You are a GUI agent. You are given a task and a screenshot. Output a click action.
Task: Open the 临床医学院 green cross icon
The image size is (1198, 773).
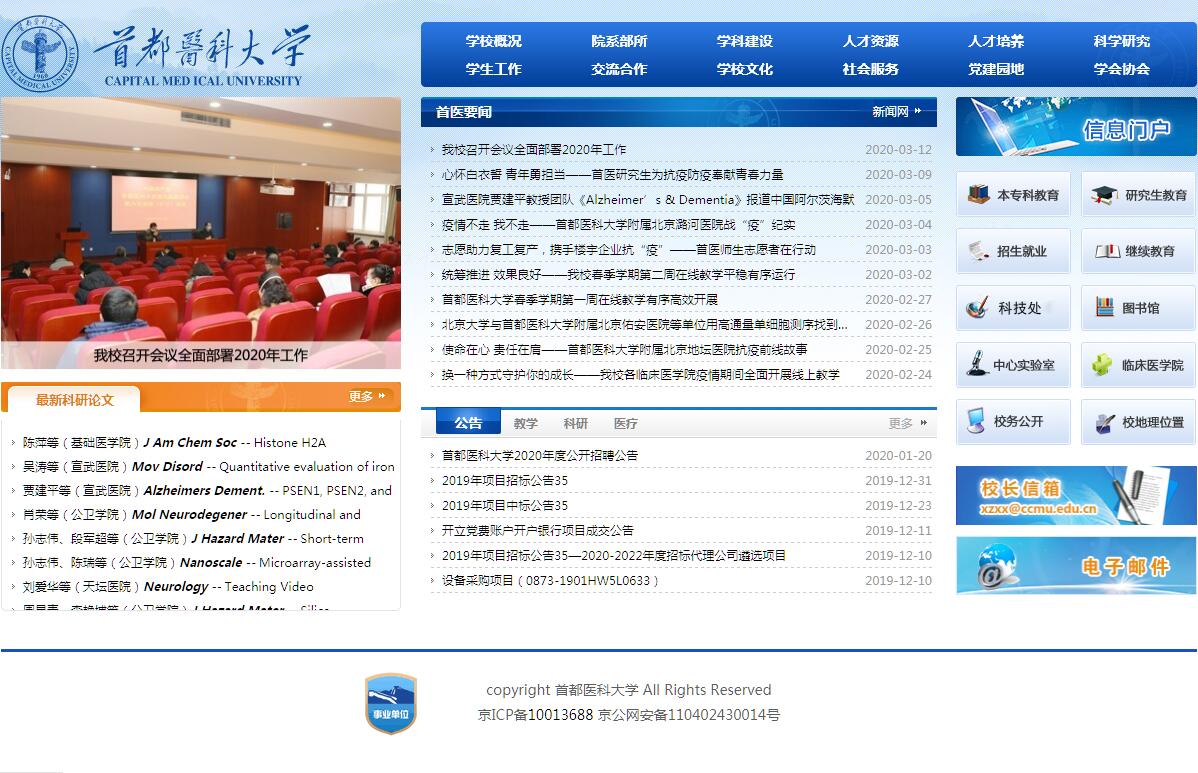tap(1102, 365)
